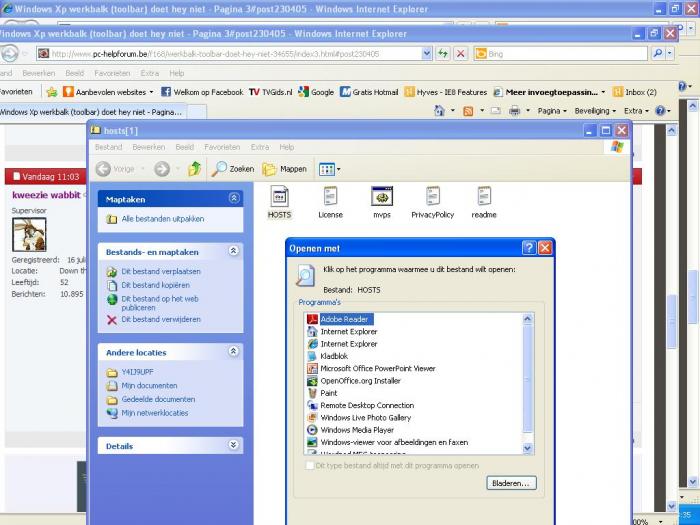This screenshot has width=700, height=525.
Task: Open Google favorite link
Action: tap(316, 92)
